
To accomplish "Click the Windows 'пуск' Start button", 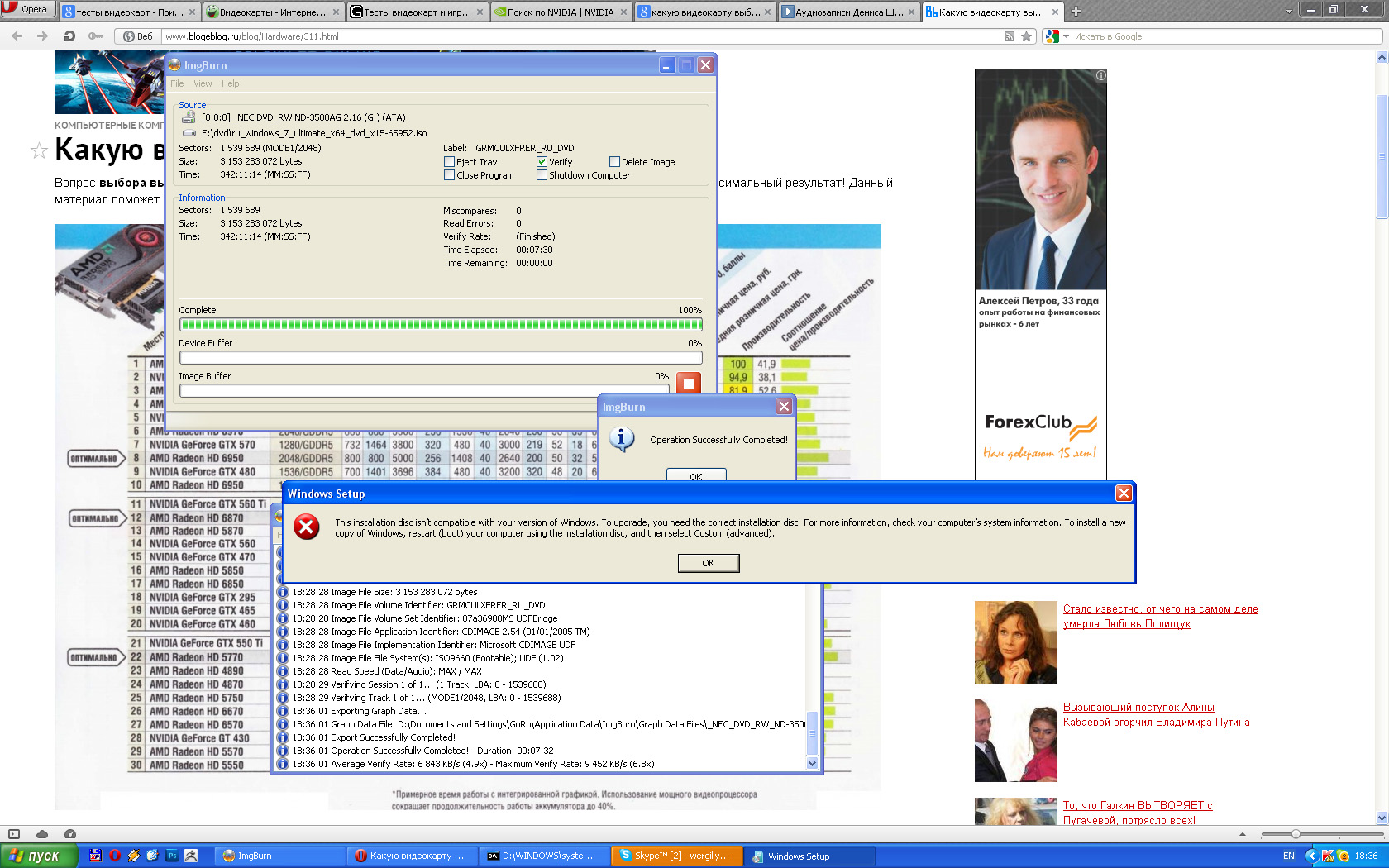I will (39, 856).
